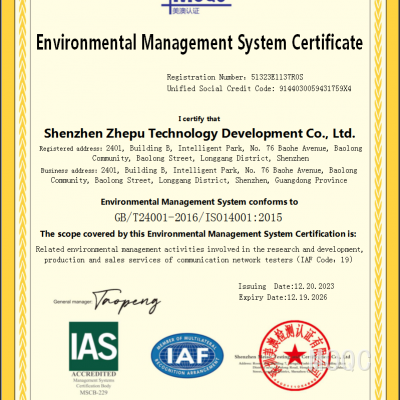
Task: Select the Registration Number 51323E1137R0S line
Action: [x=235, y=77]
